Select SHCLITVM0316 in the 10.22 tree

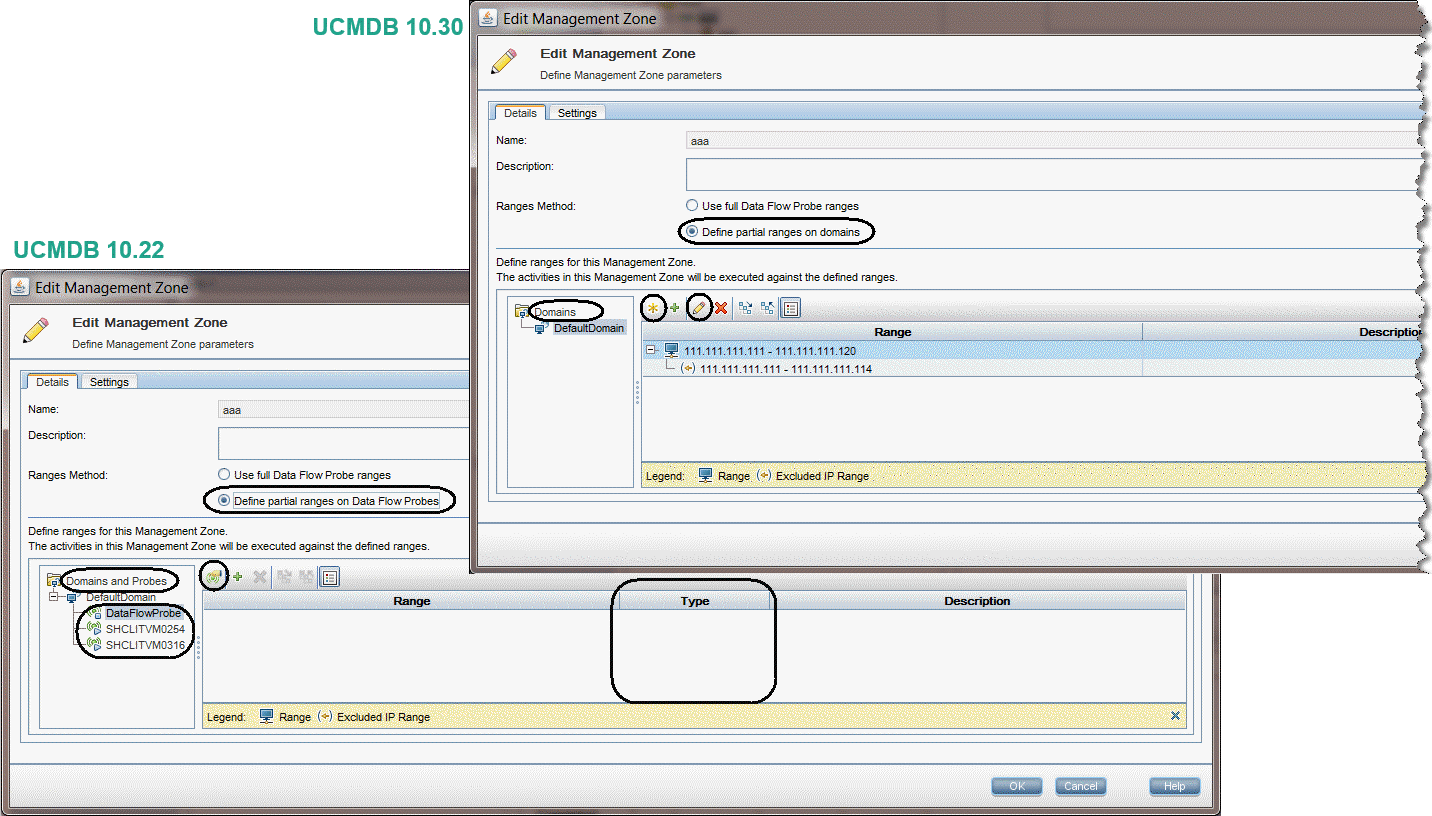click(145, 645)
